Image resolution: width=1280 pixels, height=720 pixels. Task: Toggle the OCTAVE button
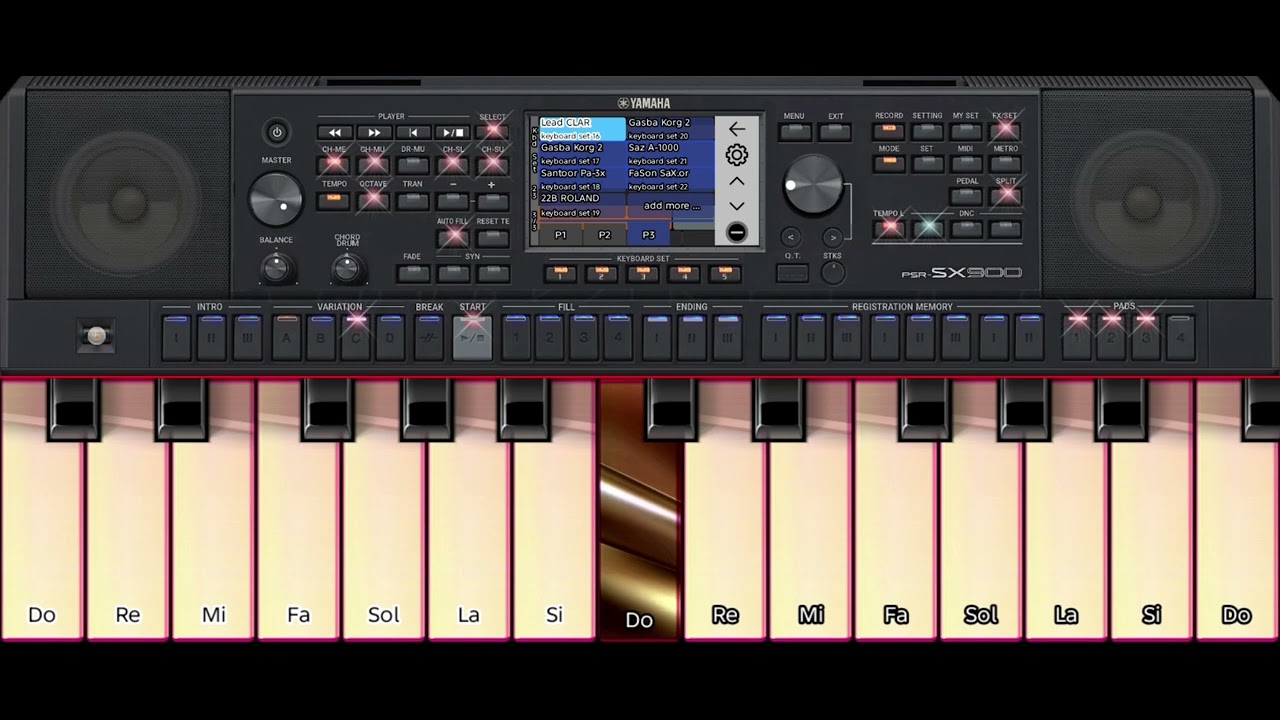pos(373,200)
